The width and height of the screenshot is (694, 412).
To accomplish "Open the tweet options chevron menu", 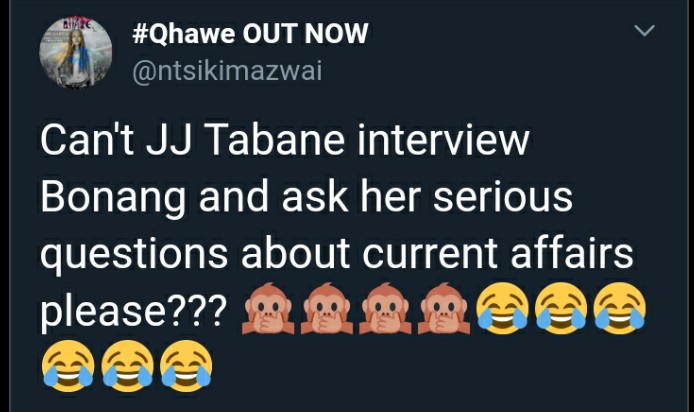I will click(x=644, y=31).
